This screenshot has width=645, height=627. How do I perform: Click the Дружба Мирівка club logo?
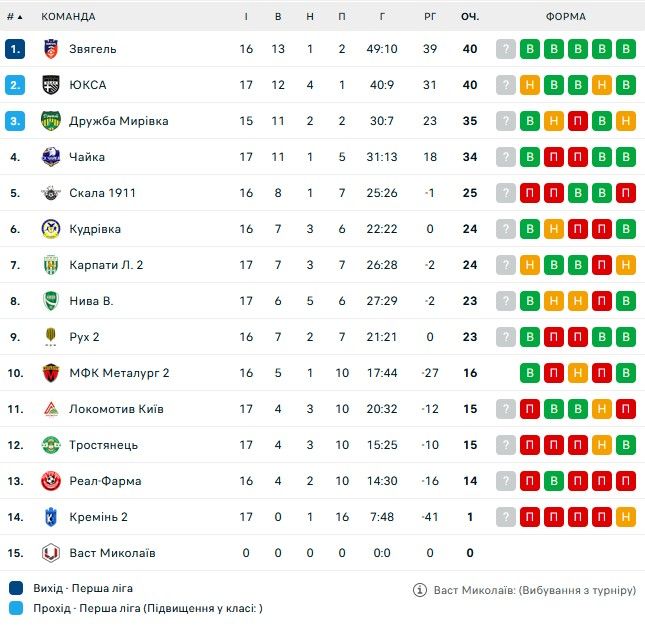pos(51,121)
